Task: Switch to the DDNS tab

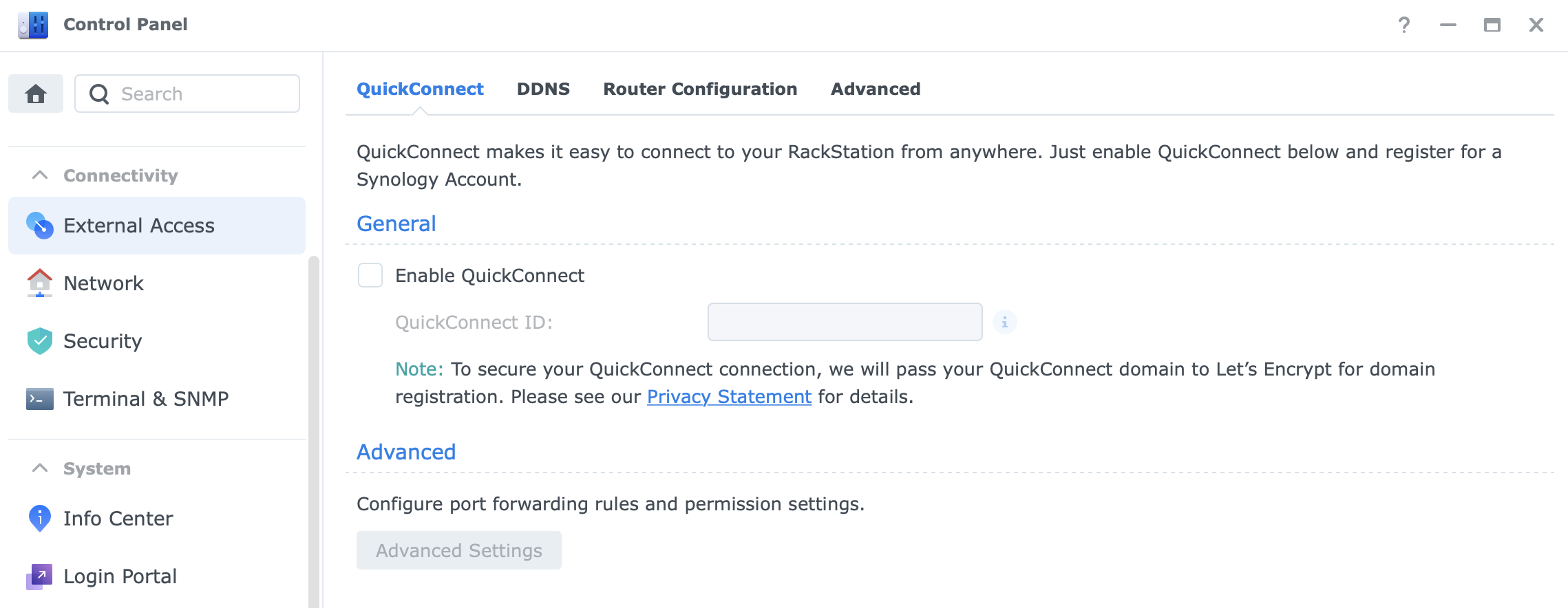Action: [x=543, y=89]
